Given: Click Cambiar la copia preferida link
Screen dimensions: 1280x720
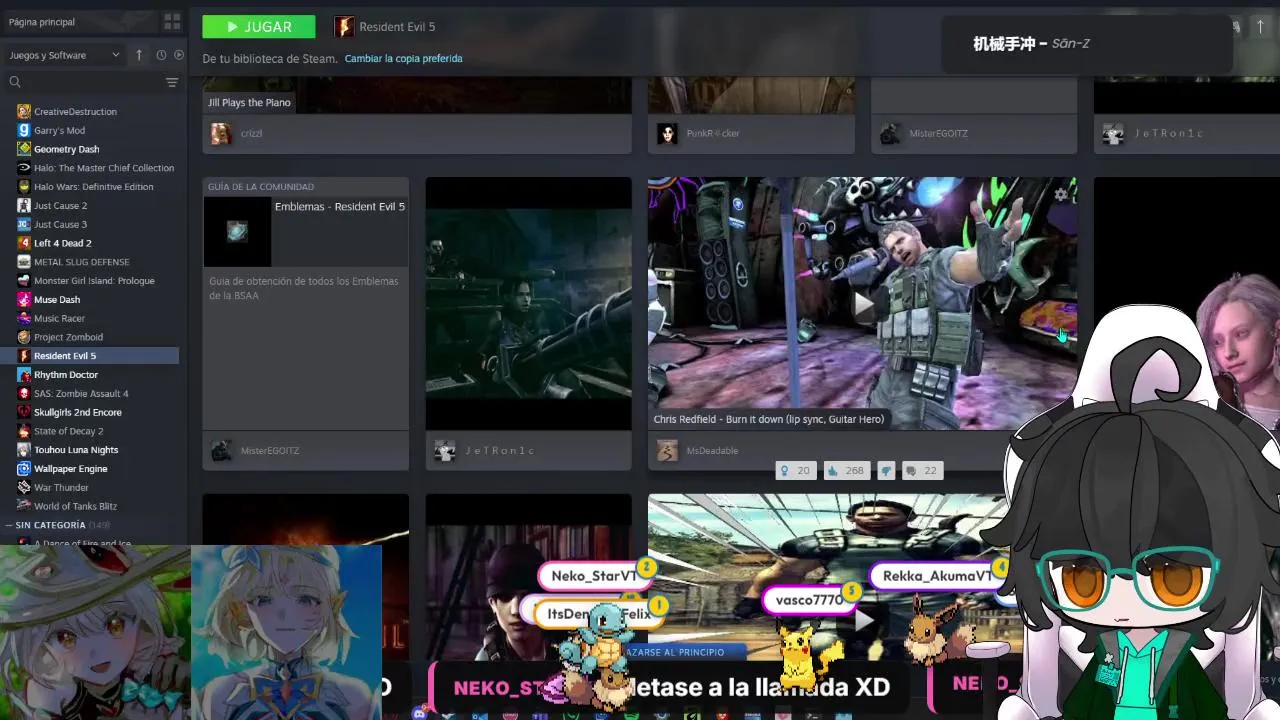Looking at the screenshot, I should tap(403, 59).
